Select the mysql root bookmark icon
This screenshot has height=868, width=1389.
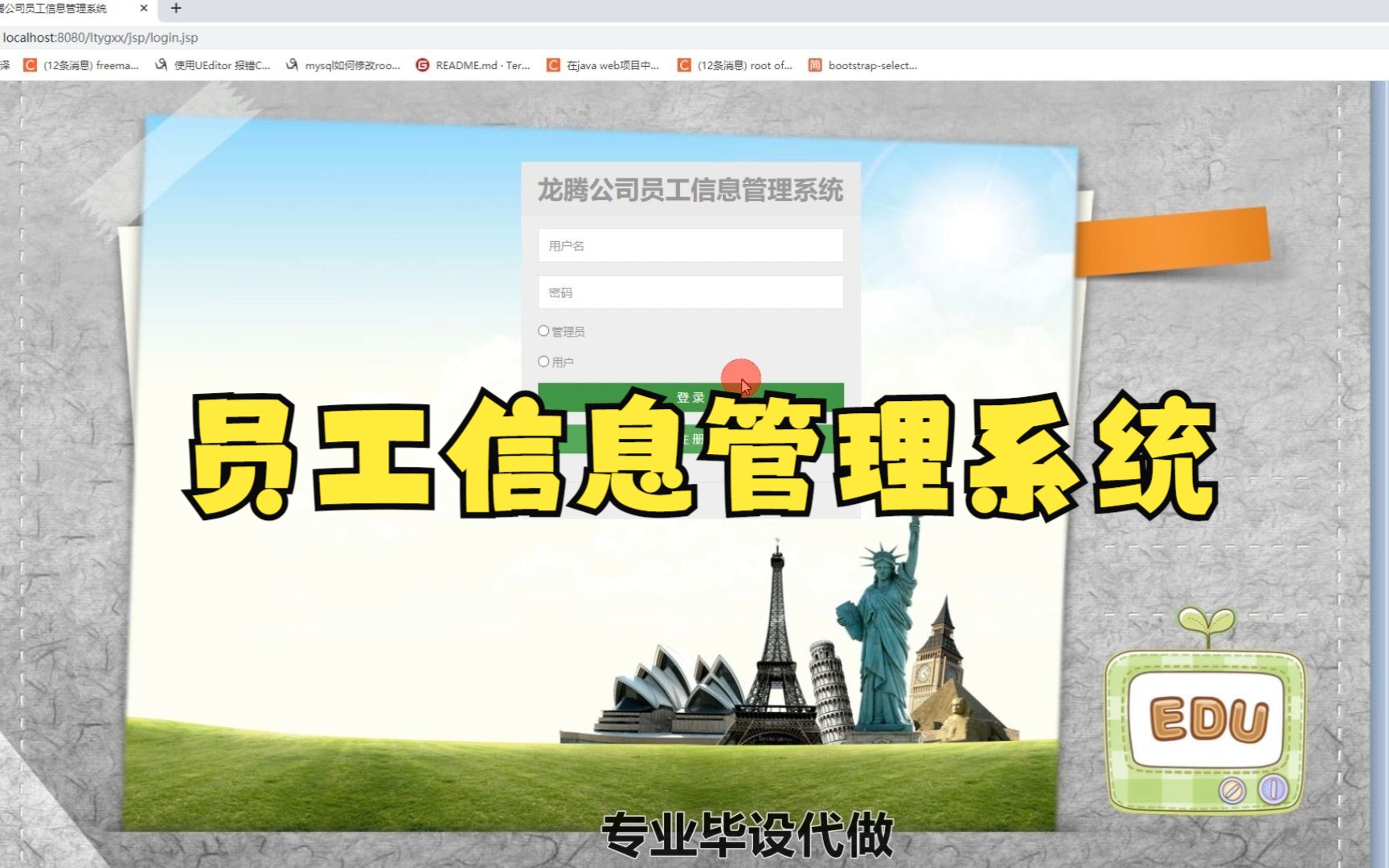coord(291,65)
